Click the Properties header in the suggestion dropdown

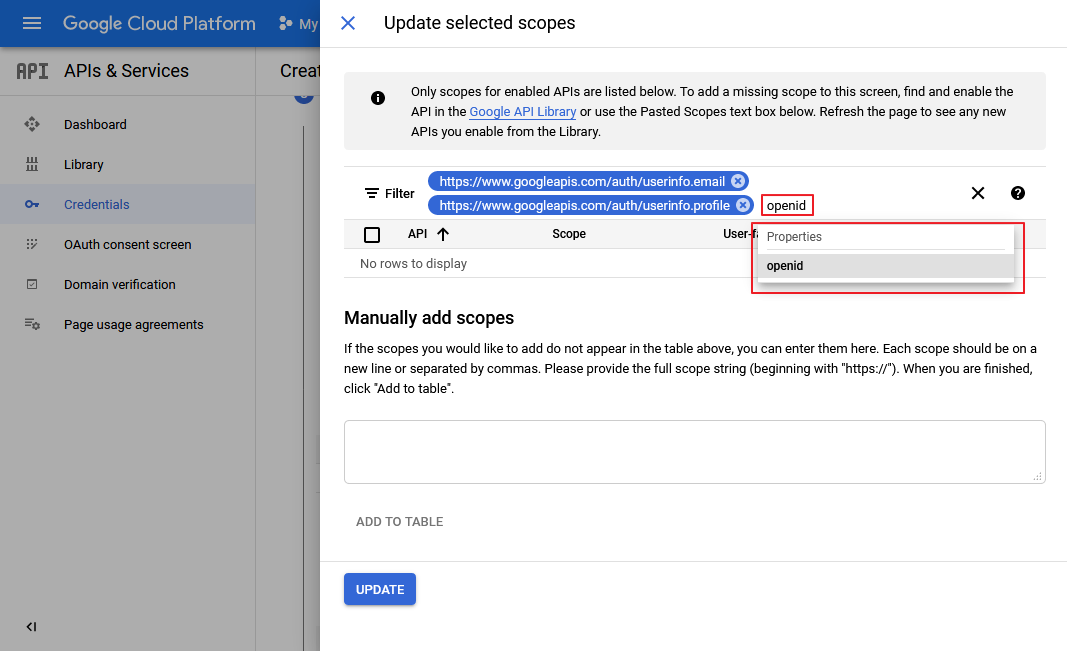coord(794,237)
